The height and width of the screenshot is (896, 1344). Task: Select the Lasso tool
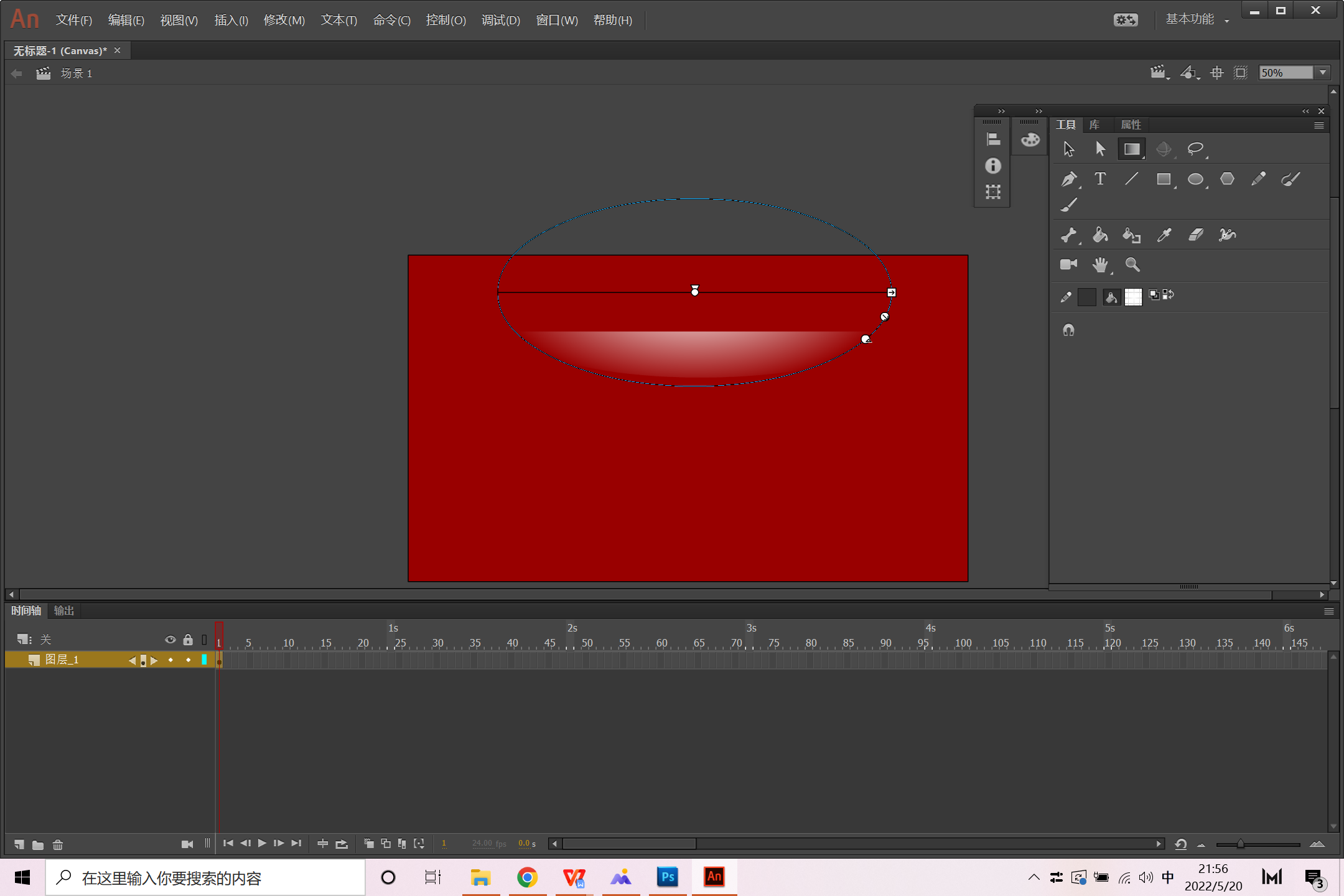pyautogui.click(x=1195, y=149)
